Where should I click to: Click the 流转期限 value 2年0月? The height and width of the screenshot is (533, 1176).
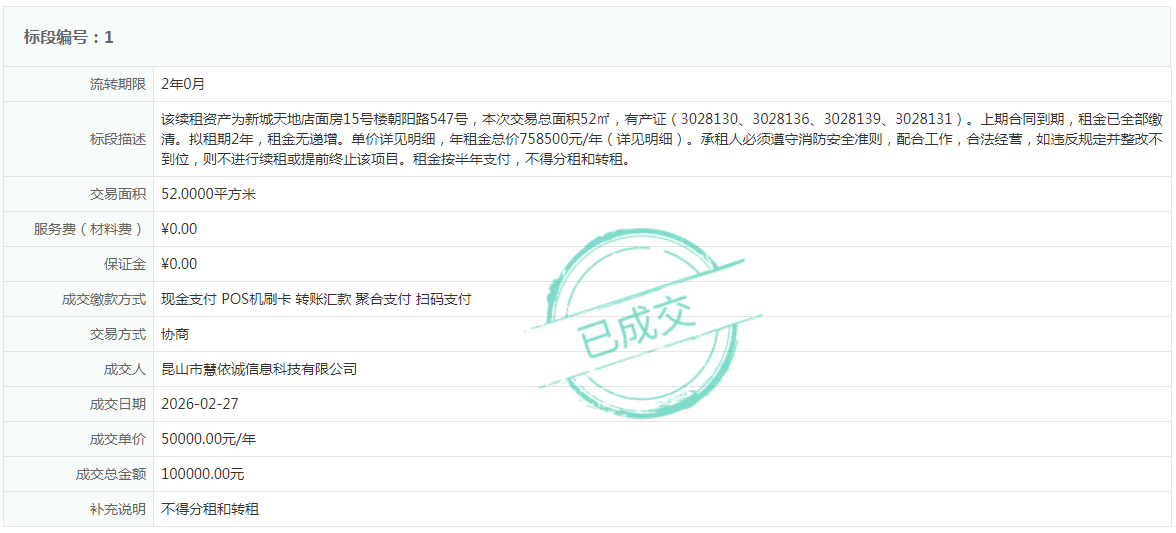tap(183, 84)
